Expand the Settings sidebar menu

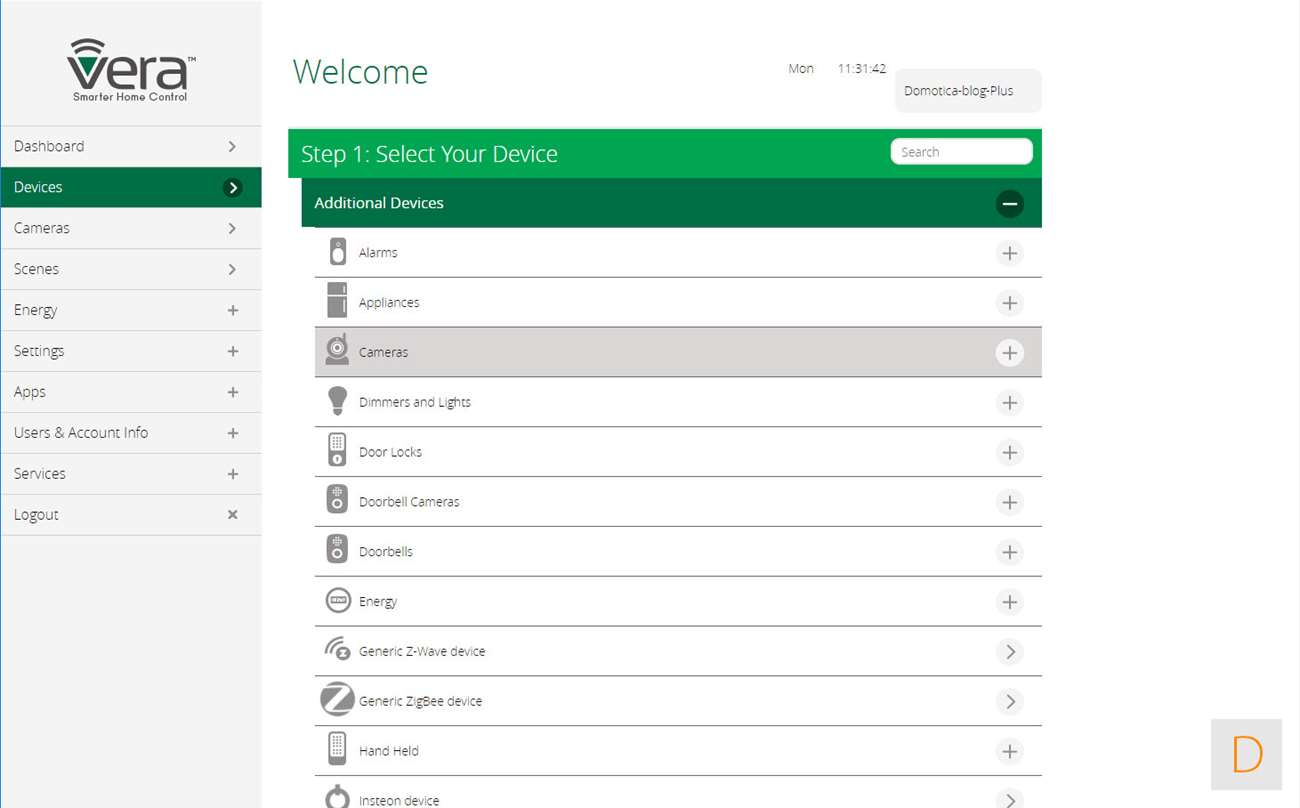click(x=131, y=351)
